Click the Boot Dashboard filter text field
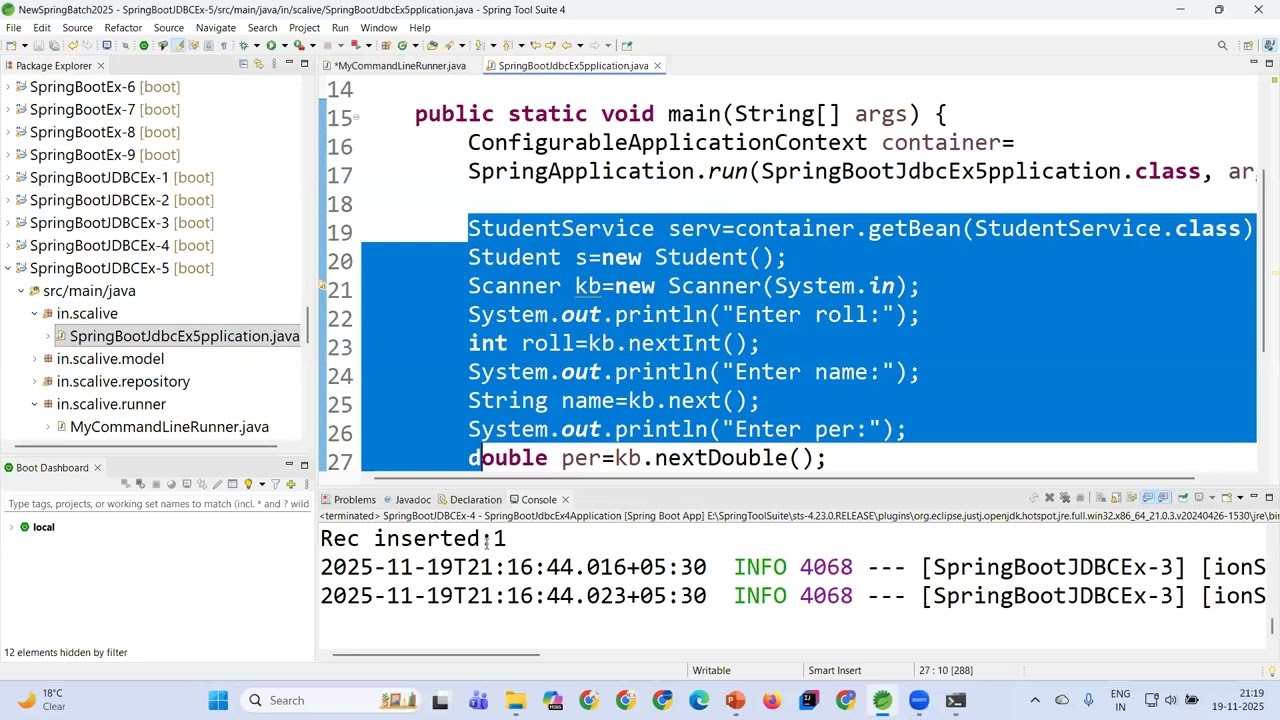1280x720 pixels. tap(157, 504)
